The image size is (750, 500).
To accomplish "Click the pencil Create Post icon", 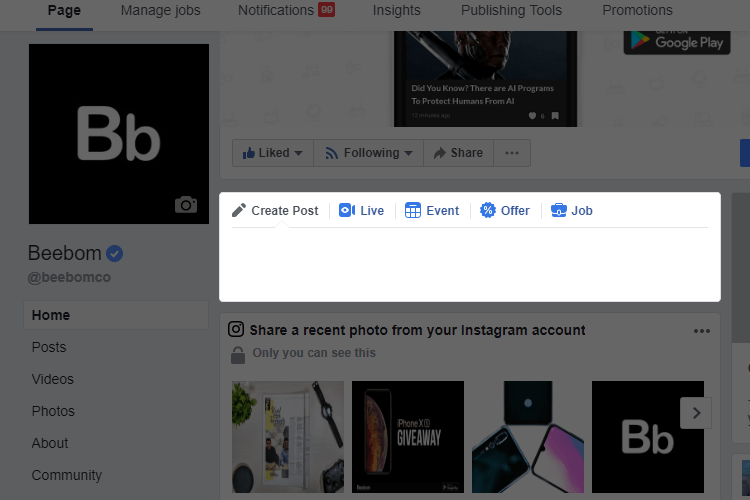I will 239,211.
